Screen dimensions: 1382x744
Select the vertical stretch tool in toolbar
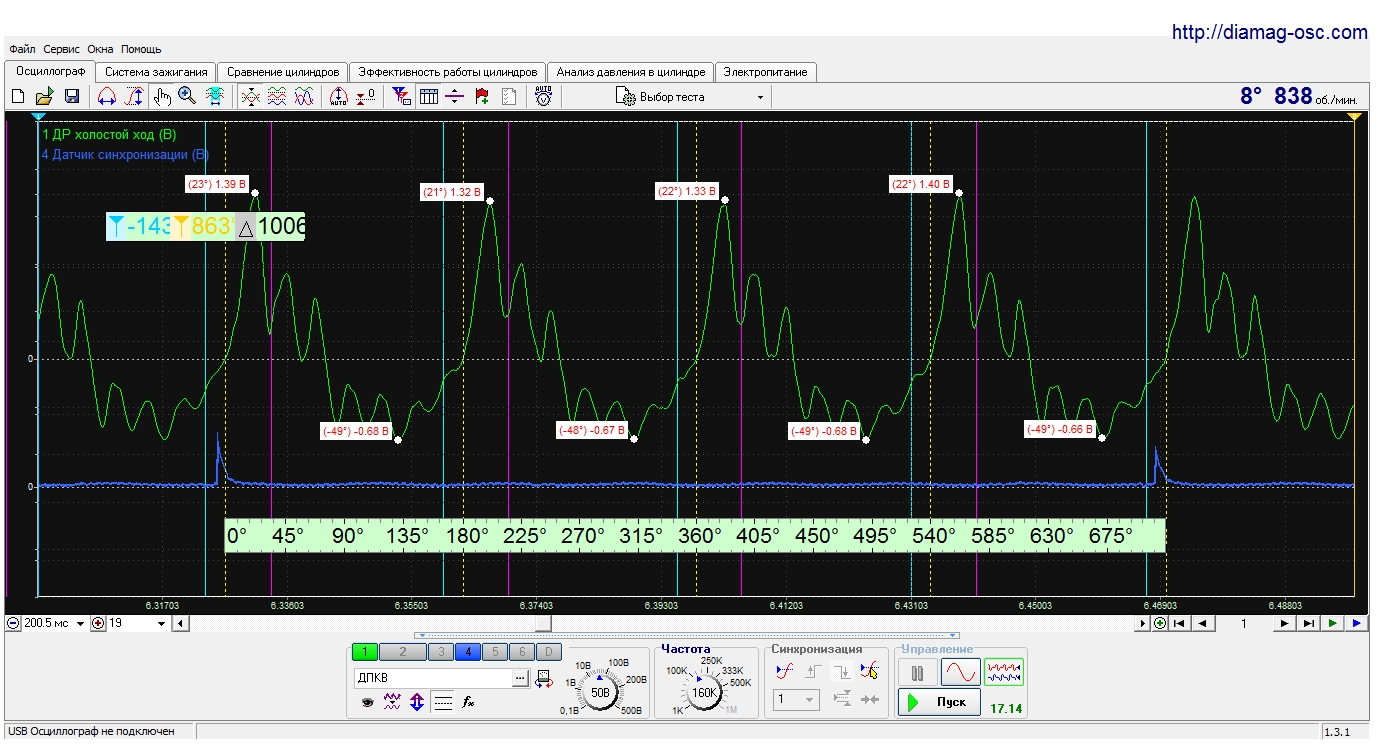pyautogui.click(x=133, y=97)
